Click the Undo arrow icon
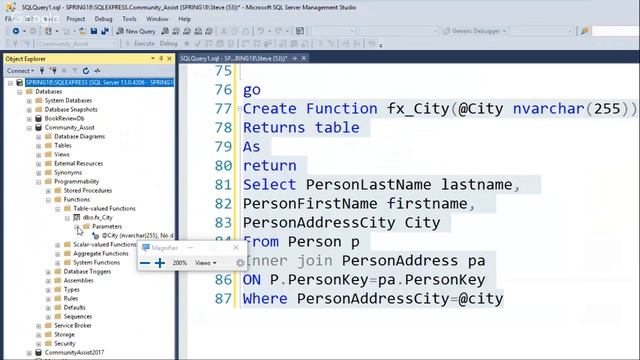This screenshot has width=640, height=360. [x=260, y=31]
